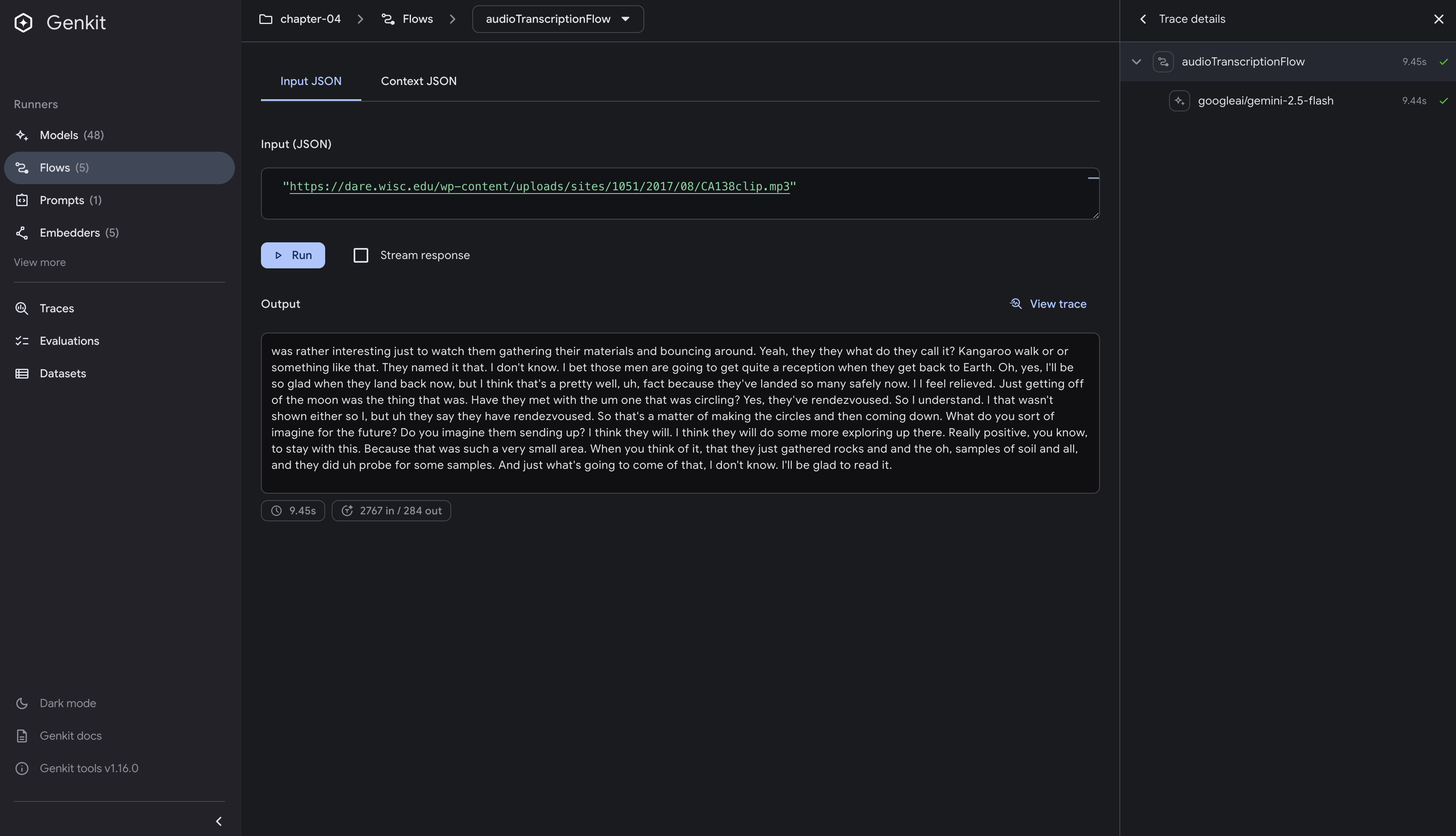Viewport: 1456px width, 836px height.
Task: Run the flow with Run button
Action: point(293,255)
